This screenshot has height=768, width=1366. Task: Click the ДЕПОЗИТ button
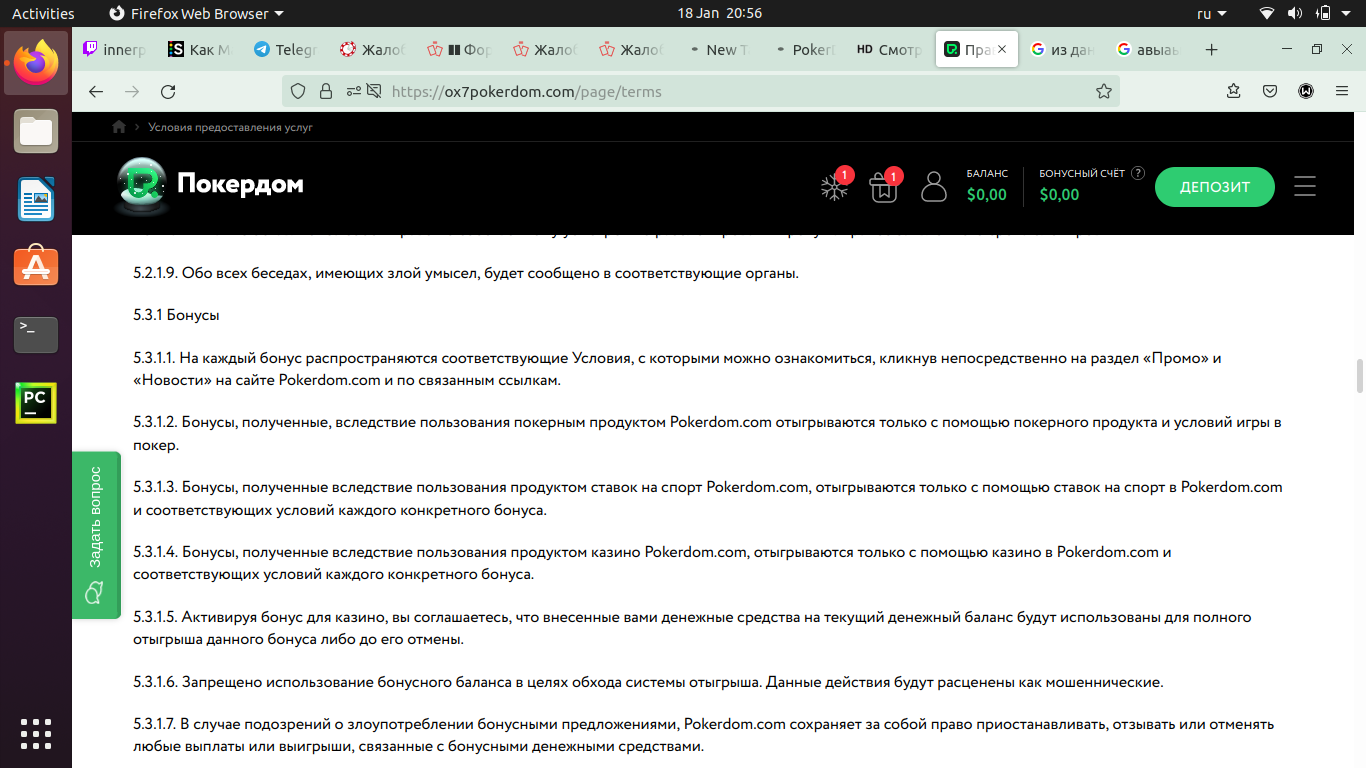(1214, 187)
